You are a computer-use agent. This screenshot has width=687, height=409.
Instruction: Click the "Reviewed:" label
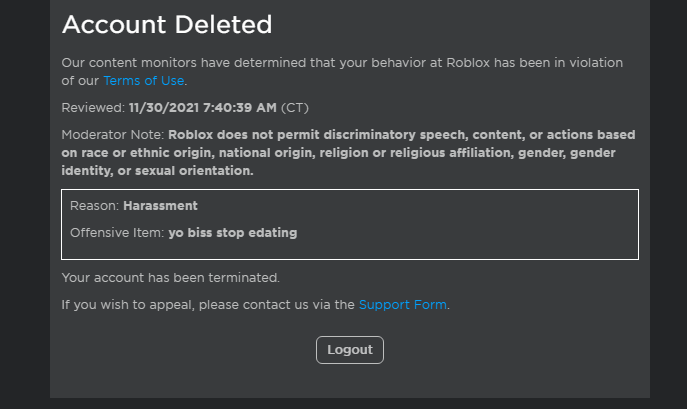click(x=93, y=108)
